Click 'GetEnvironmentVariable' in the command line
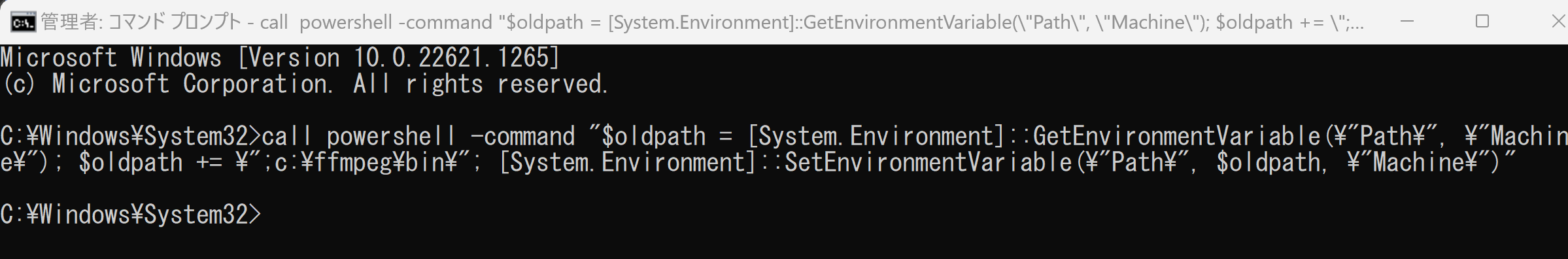The image size is (1568, 259). tap(1176, 136)
